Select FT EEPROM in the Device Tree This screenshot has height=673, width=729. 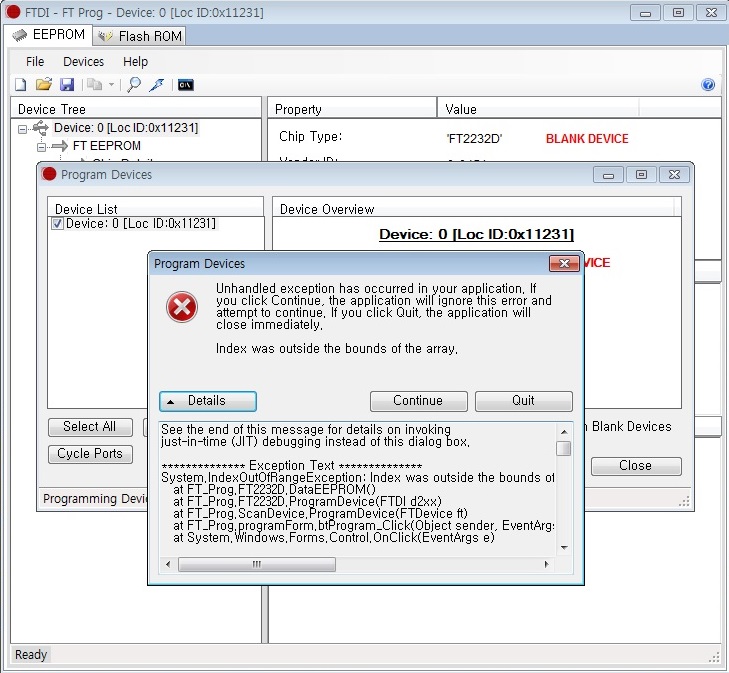pyautogui.click(x=106, y=146)
